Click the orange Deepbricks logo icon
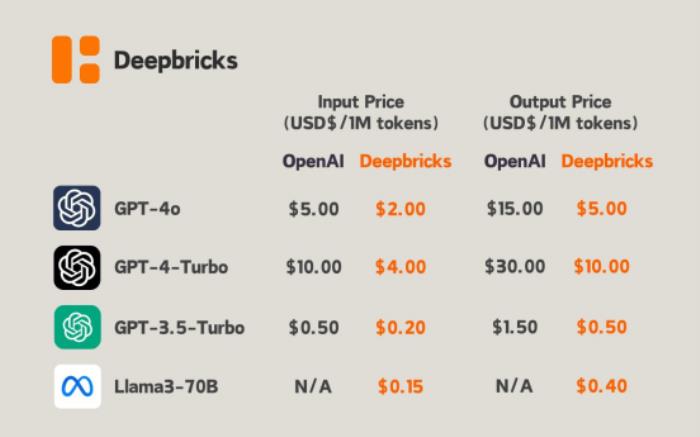 coord(76,59)
